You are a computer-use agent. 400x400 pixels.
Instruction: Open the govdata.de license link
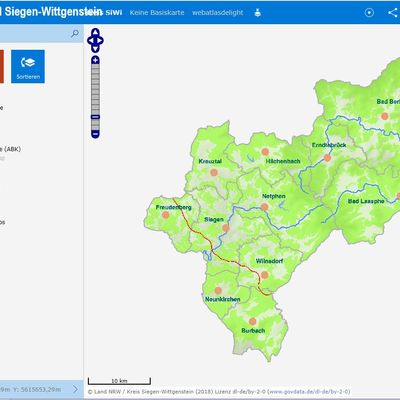coord(309,391)
